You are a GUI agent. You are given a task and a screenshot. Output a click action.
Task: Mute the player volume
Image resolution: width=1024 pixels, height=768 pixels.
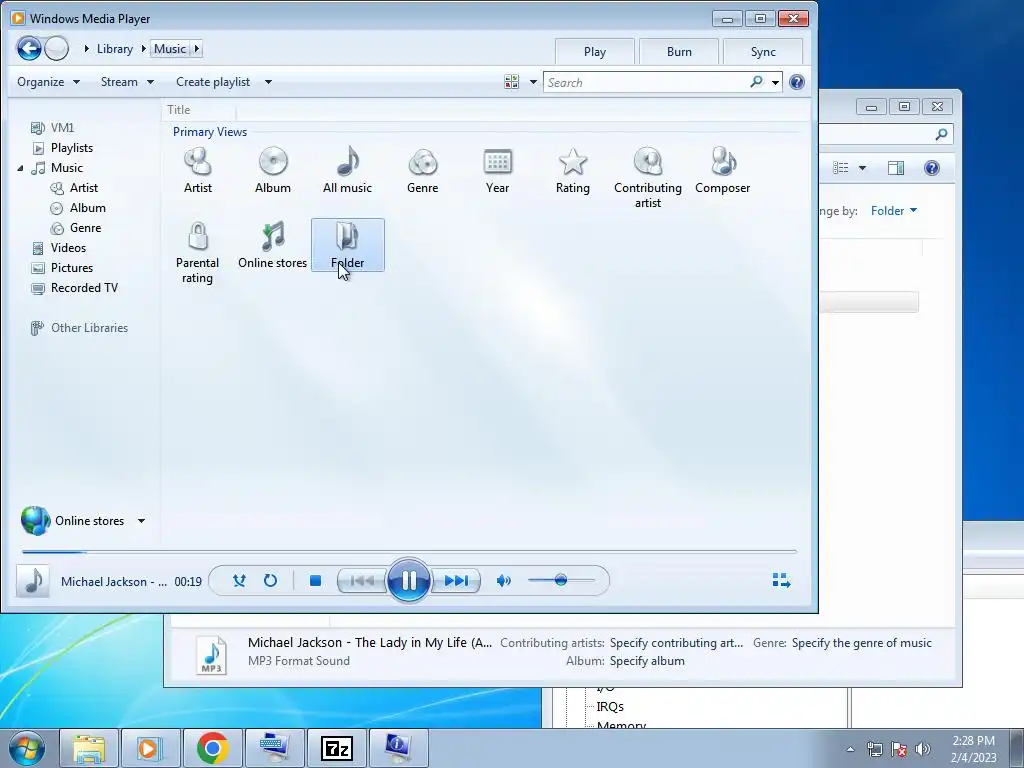pyautogui.click(x=504, y=581)
